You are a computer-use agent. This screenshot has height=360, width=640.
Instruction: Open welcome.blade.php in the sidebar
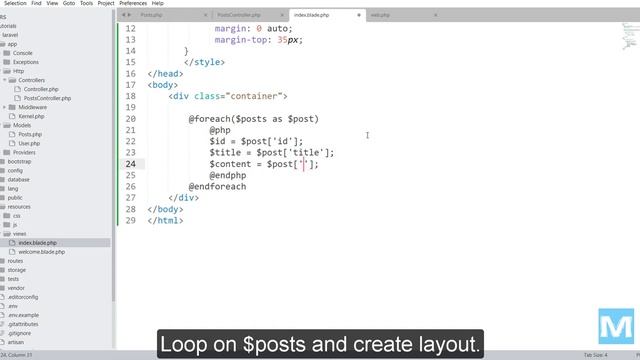point(41,252)
